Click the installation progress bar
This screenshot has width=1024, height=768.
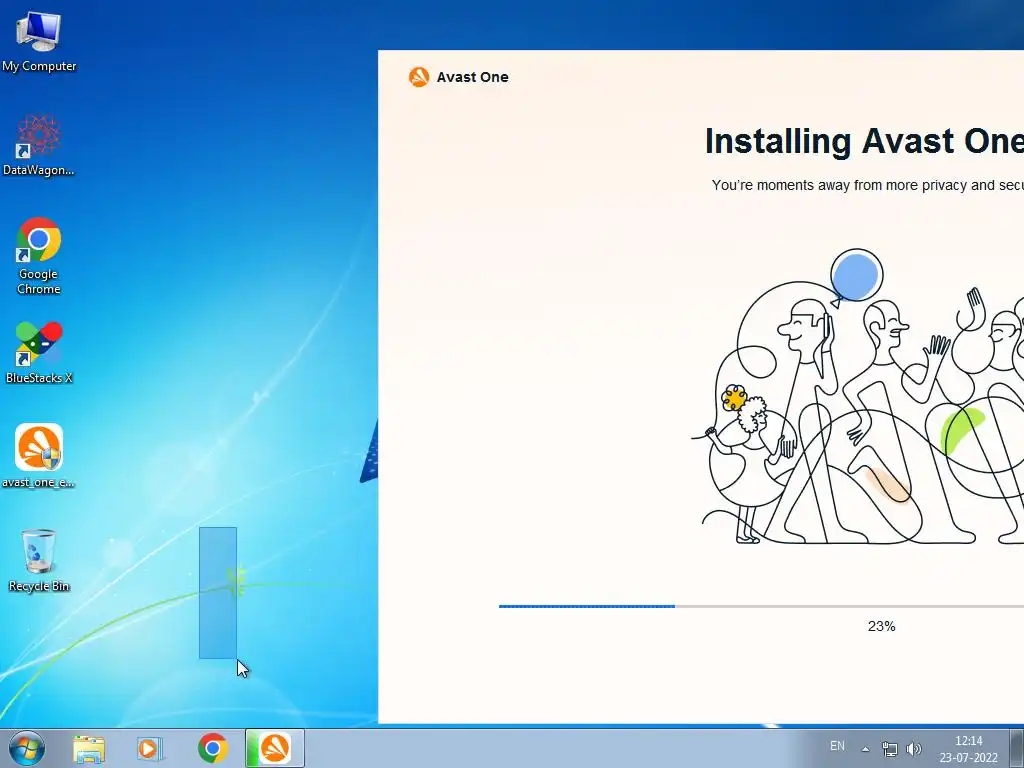point(761,607)
